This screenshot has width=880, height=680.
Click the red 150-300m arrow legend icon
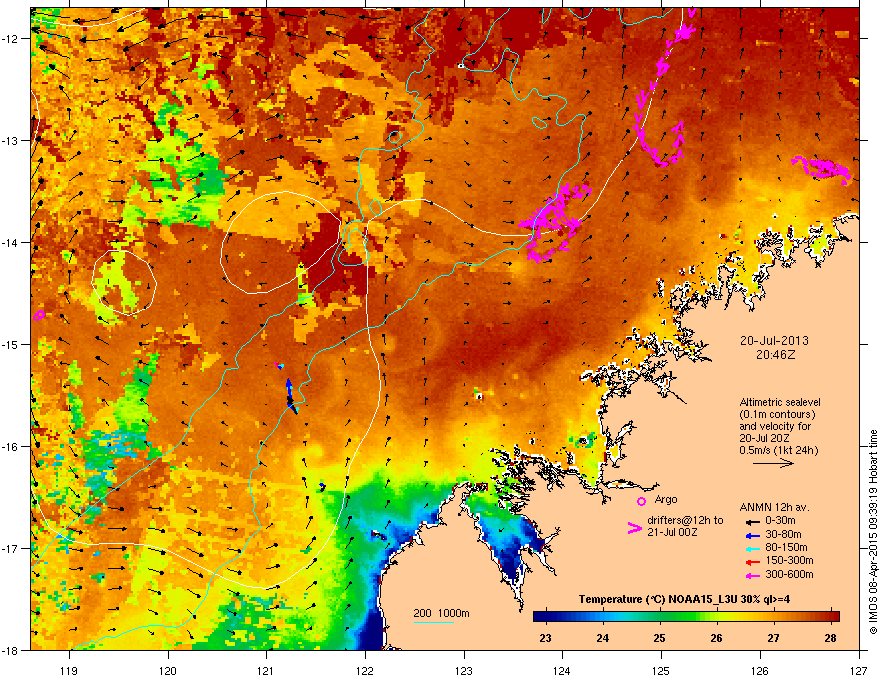(x=752, y=562)
